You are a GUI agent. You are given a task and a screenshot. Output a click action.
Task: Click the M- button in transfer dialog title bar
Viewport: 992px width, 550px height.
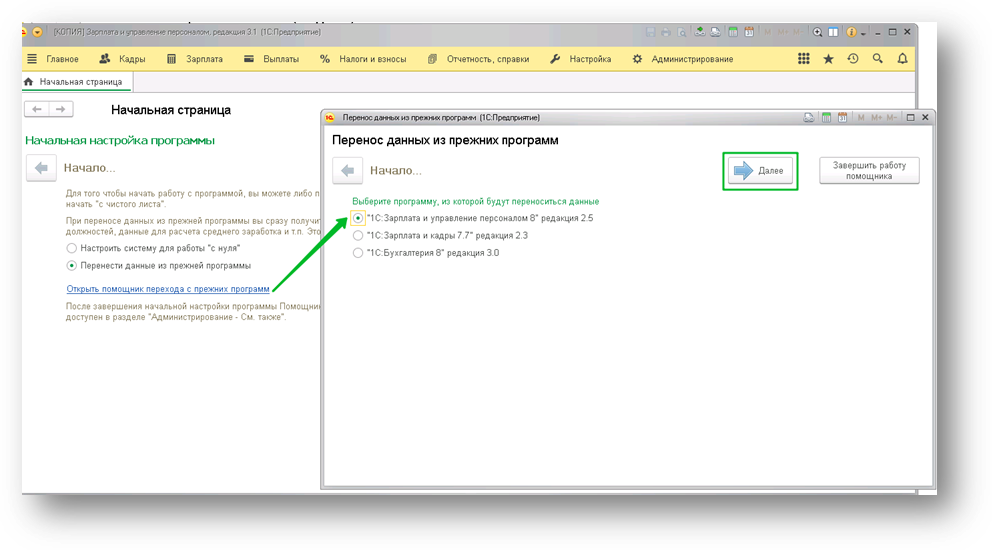click(891, 118)
